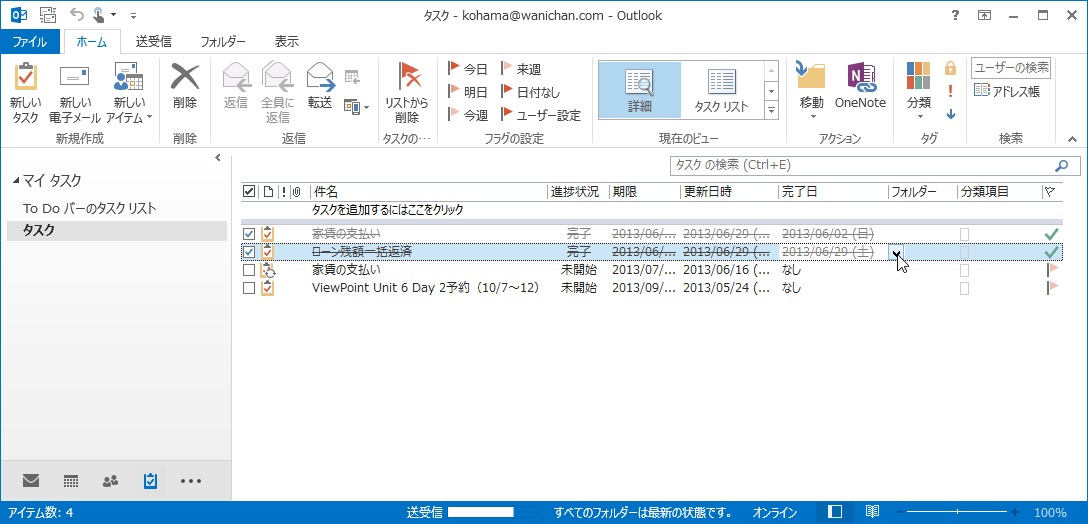Set low importance with blue arrow
The width and height of the screenshot is (1088, 524).
pyautogui.click(x=951, y=114)
